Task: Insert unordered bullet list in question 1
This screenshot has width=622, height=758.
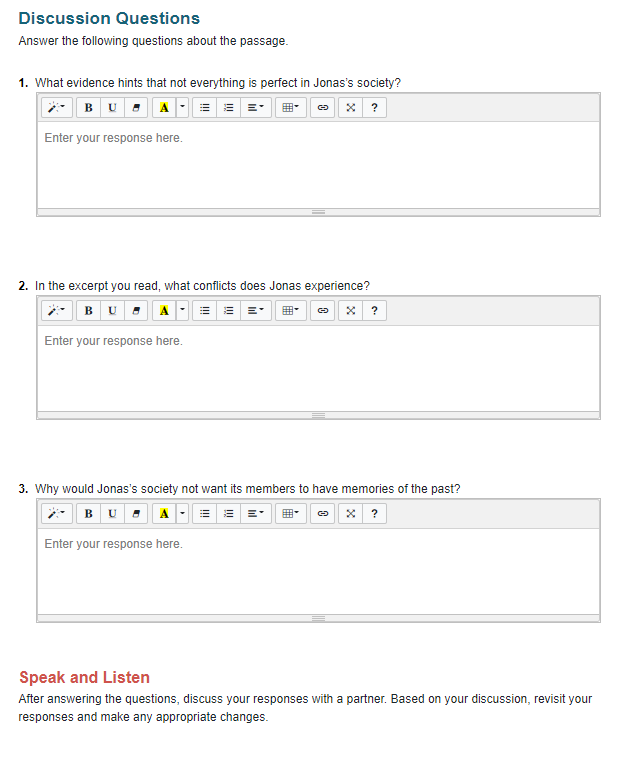Action: click(203, 108)
